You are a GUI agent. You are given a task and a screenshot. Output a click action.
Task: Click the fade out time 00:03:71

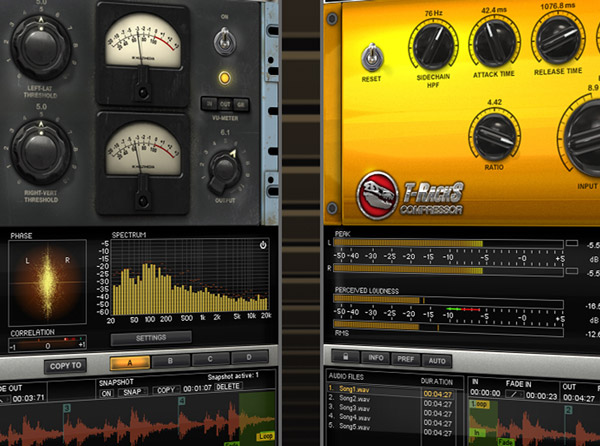28,399
